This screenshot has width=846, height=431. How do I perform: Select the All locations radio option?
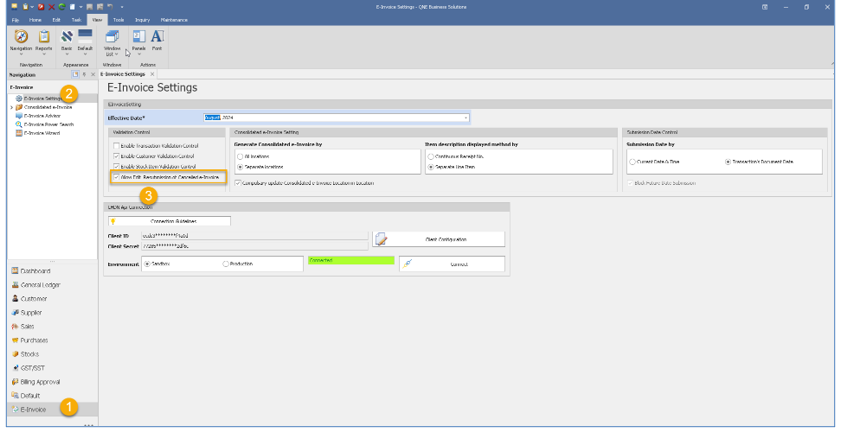(241, 156)
